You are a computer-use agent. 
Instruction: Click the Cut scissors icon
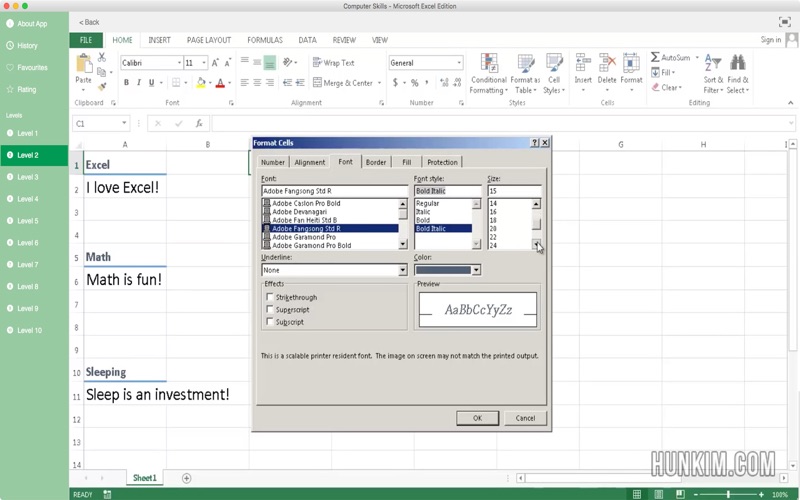(x=102, y=57)
